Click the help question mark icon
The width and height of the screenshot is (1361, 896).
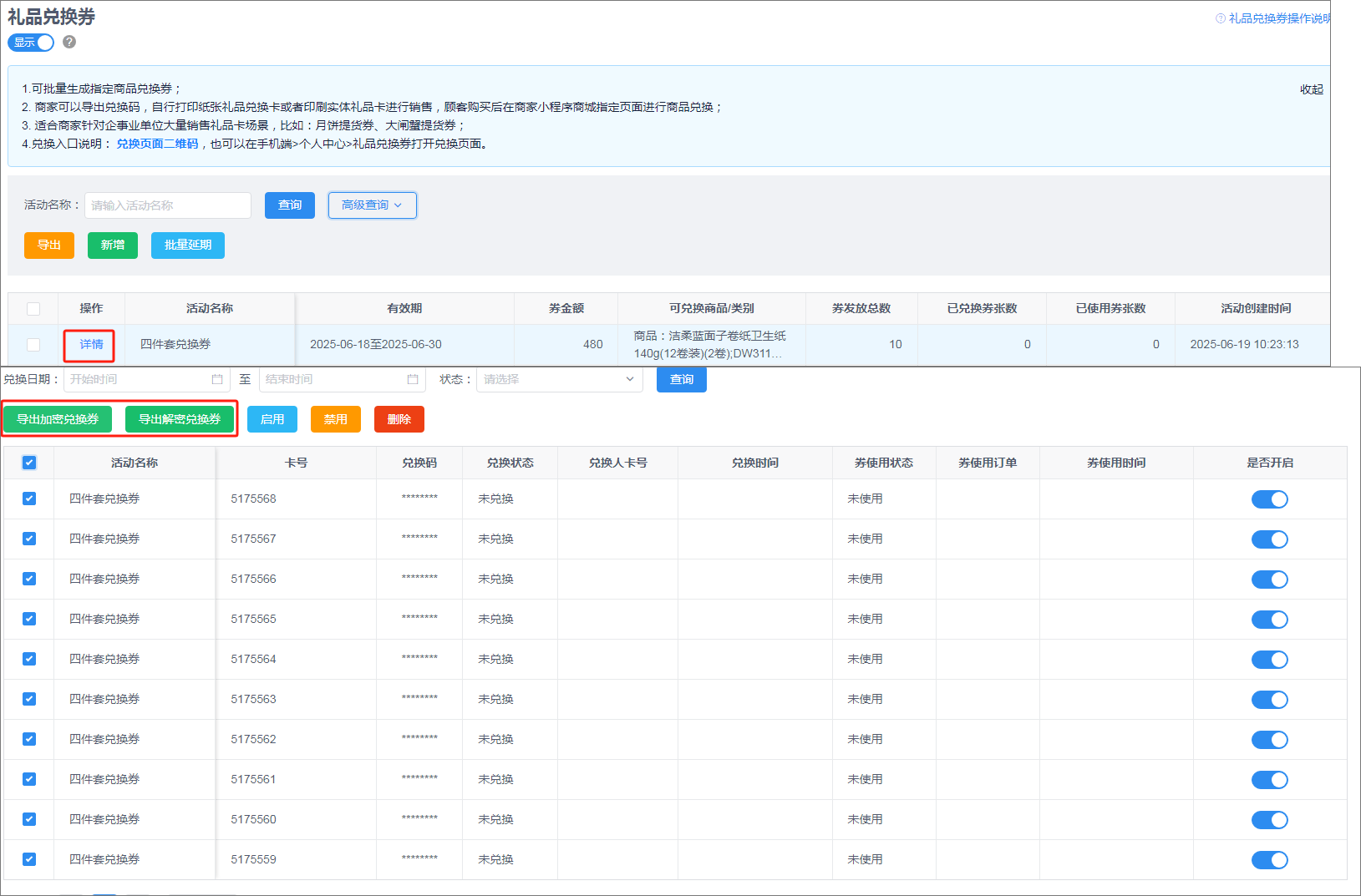tap(69, 42)
